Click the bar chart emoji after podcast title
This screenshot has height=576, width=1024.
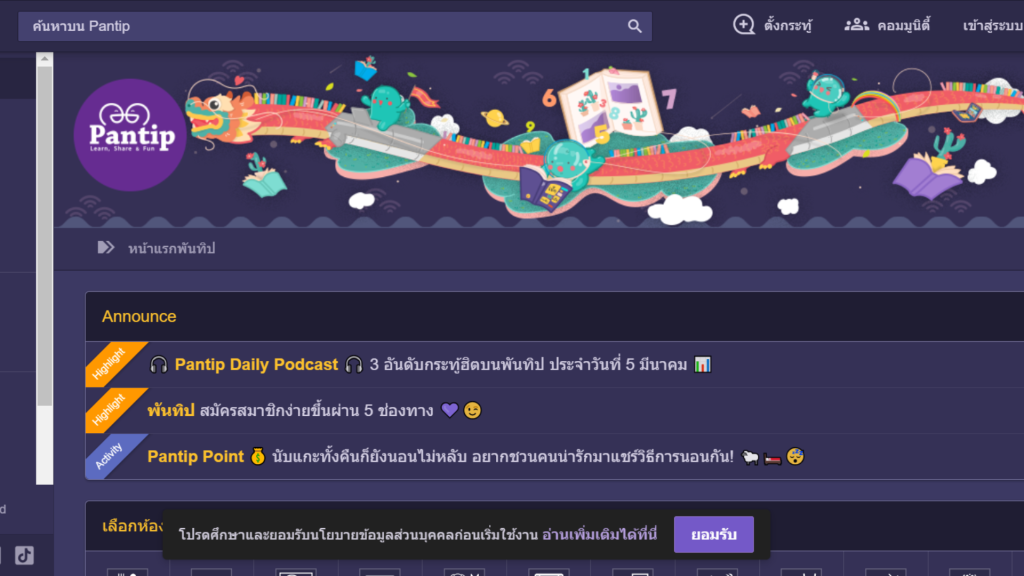(x=703, y=364)
